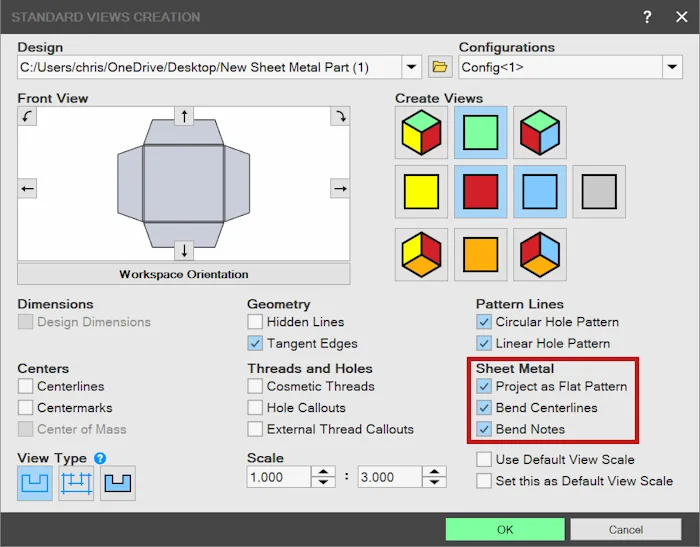Rotate front view counterclockwise arrow
Screen dimensions: 700x547
(x=27, y=117)
